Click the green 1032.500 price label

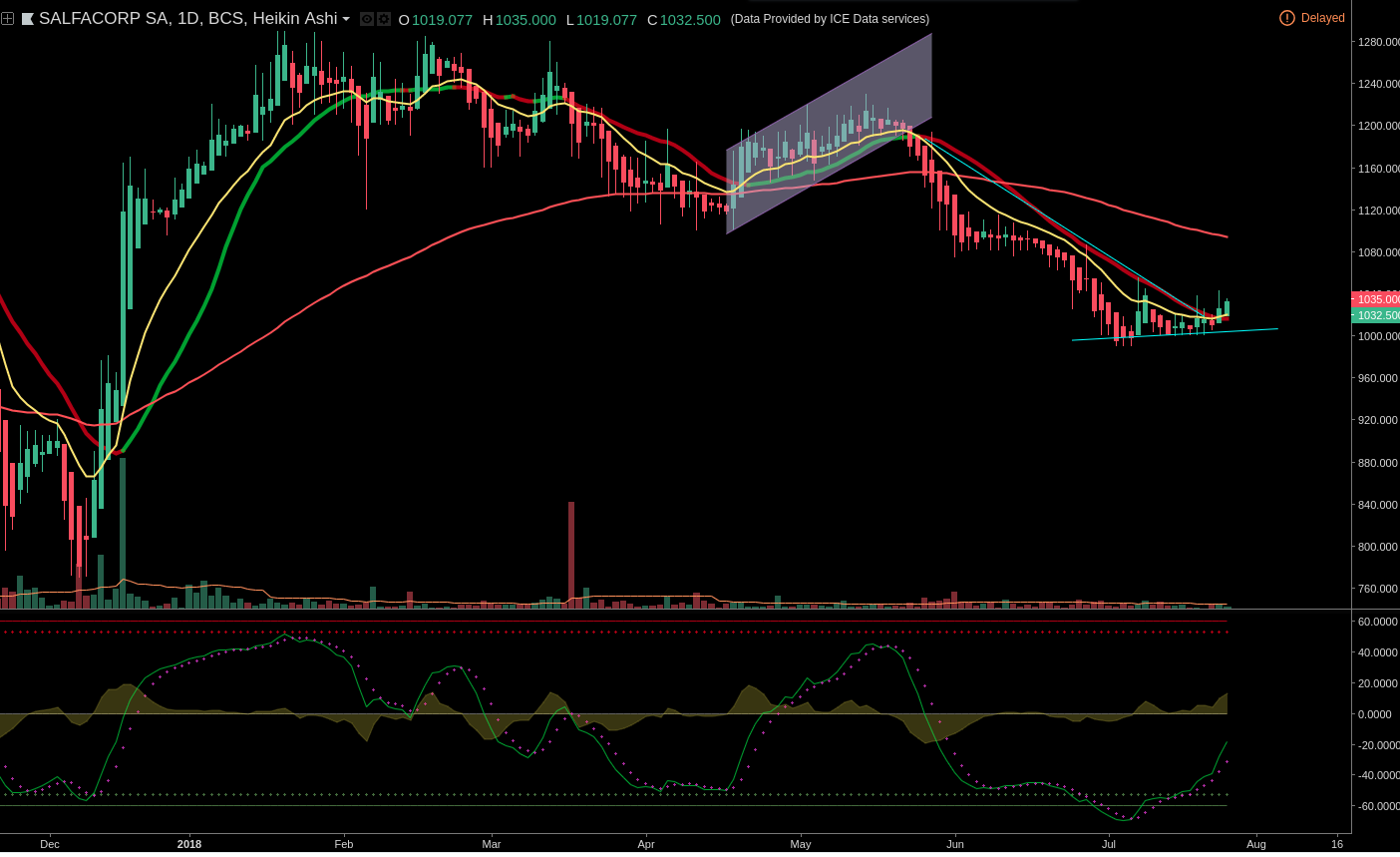[1376, 315]
